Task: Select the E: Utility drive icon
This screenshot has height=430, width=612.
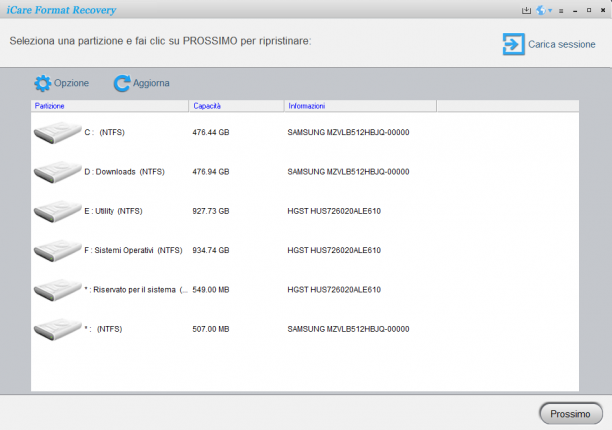Action: tap(57, 211)
